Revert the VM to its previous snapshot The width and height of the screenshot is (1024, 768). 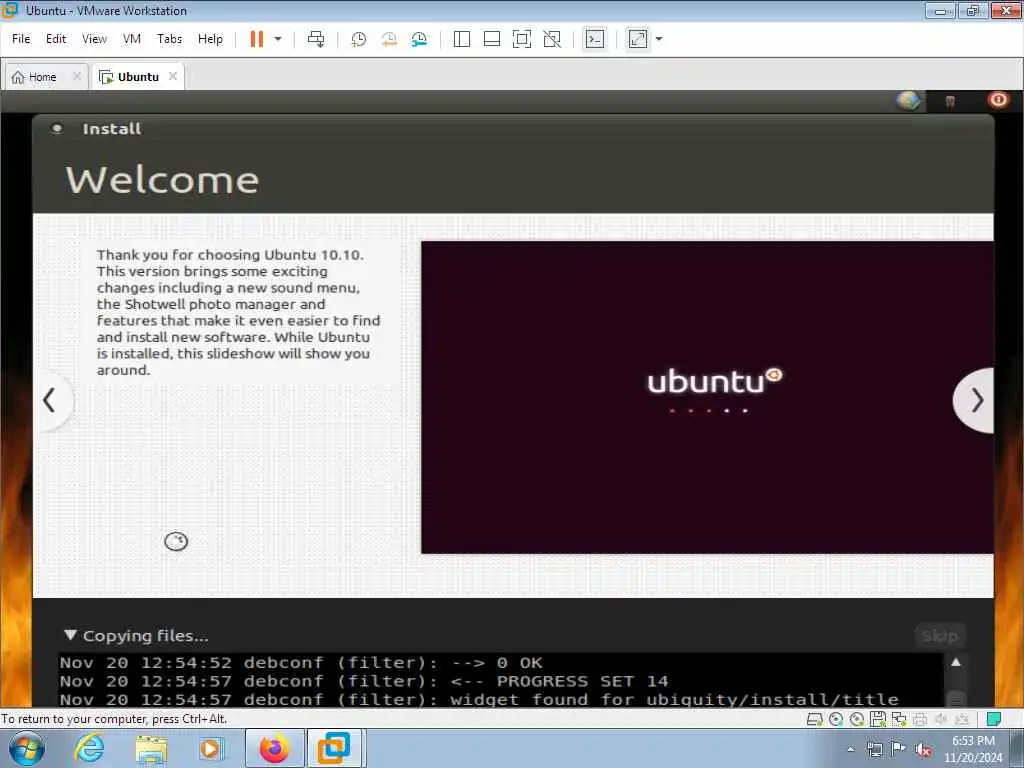tap(389, 39)
